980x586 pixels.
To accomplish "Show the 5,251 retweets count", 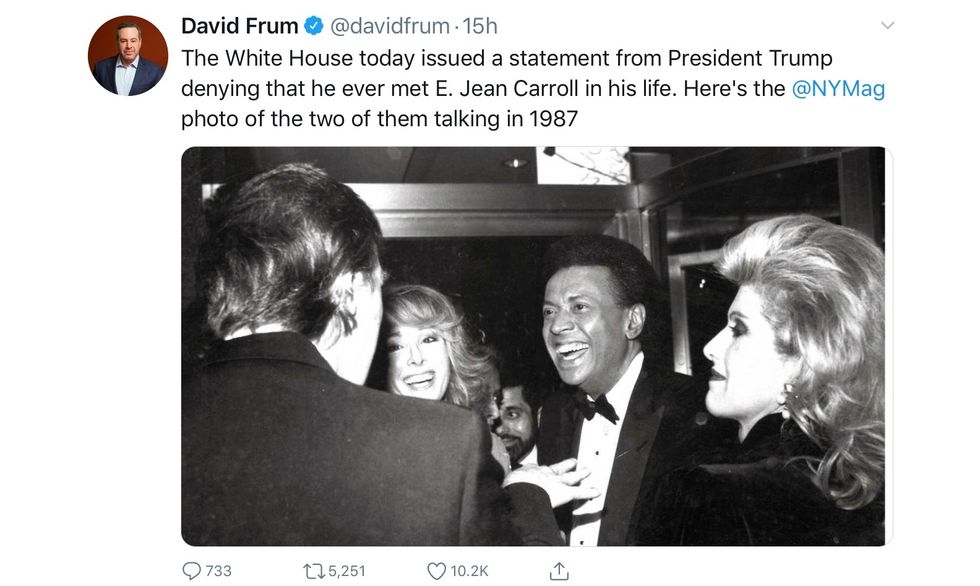I will click(345, 570).
